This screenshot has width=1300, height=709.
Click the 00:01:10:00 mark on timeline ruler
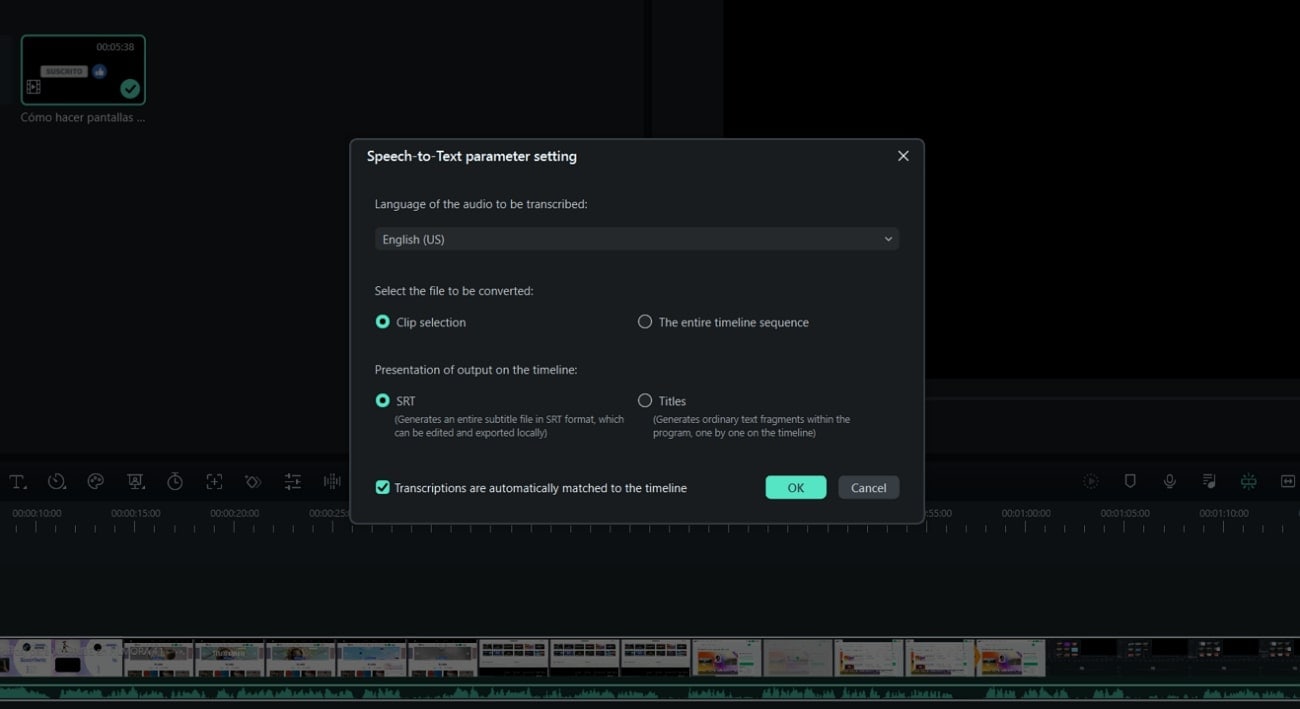point(1224,513)
